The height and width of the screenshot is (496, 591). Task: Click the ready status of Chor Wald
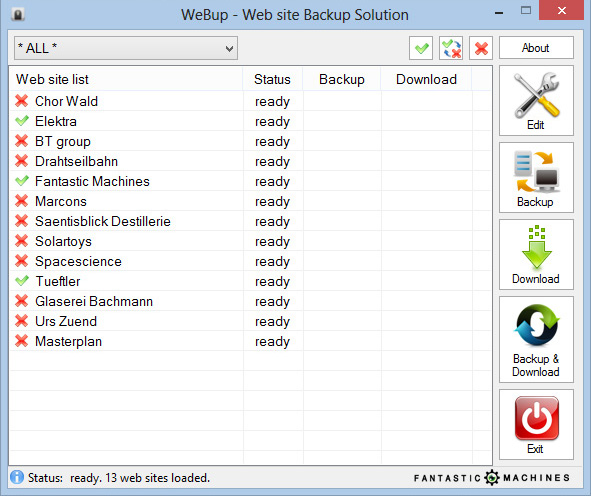[273, 101]
